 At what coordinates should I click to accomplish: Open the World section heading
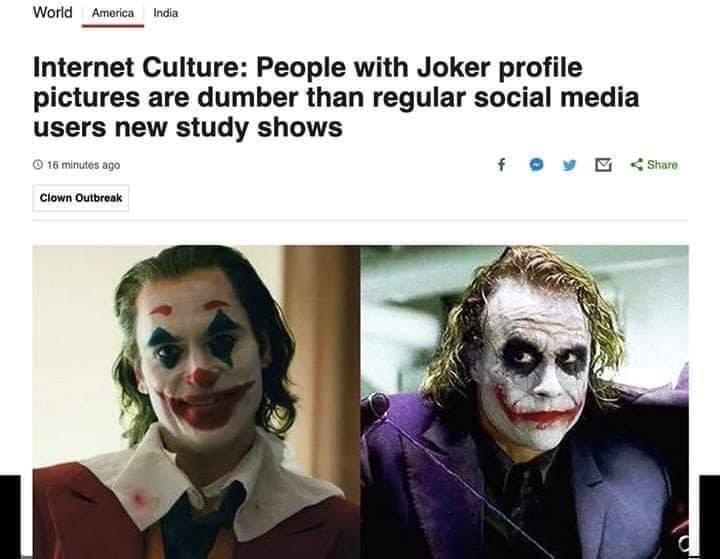click(52, 13)
